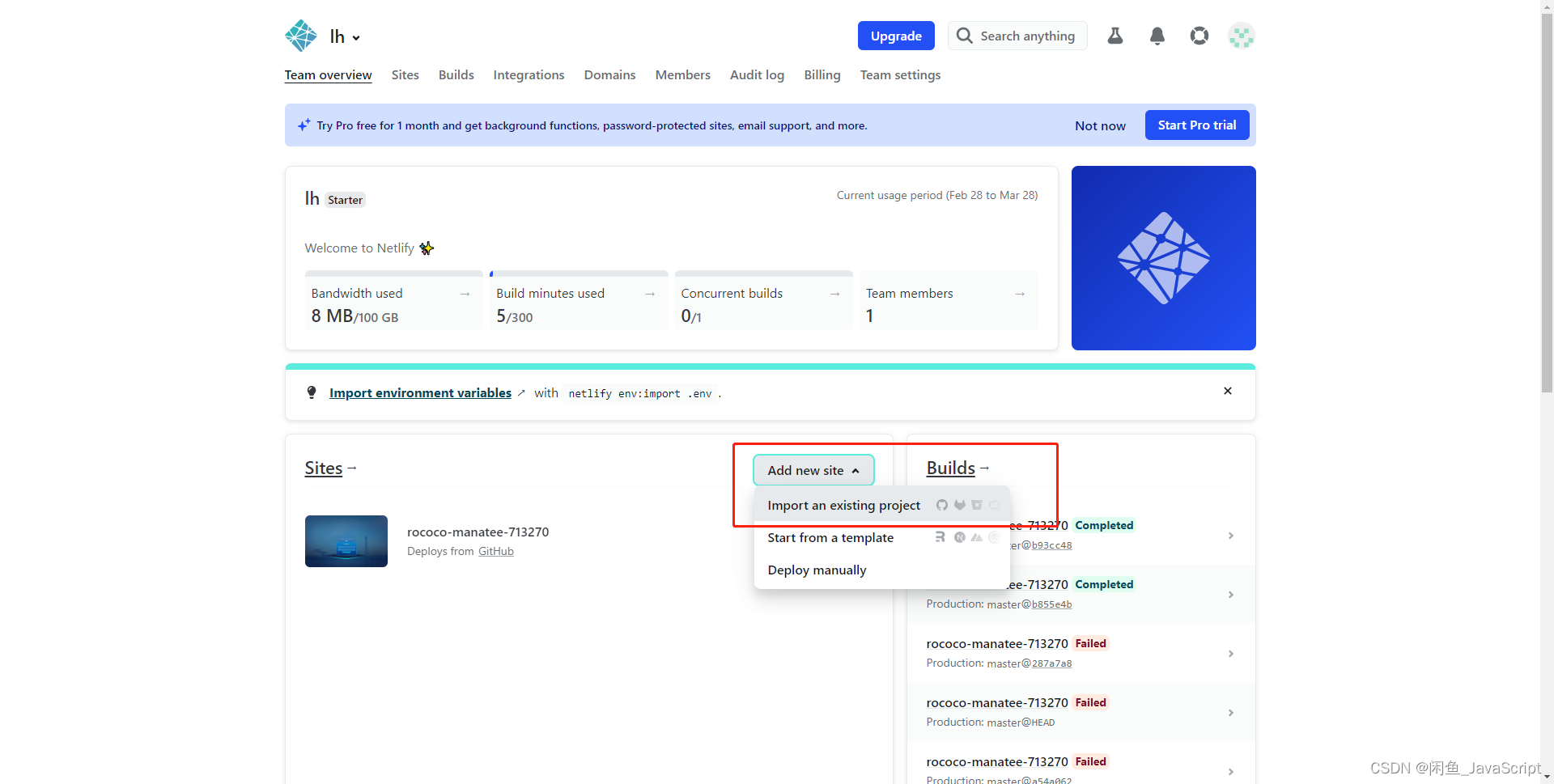Dismiss the Pro trial banner with Not now
This screenshot has width=1554, height=784.
[x=1100, y=125]
